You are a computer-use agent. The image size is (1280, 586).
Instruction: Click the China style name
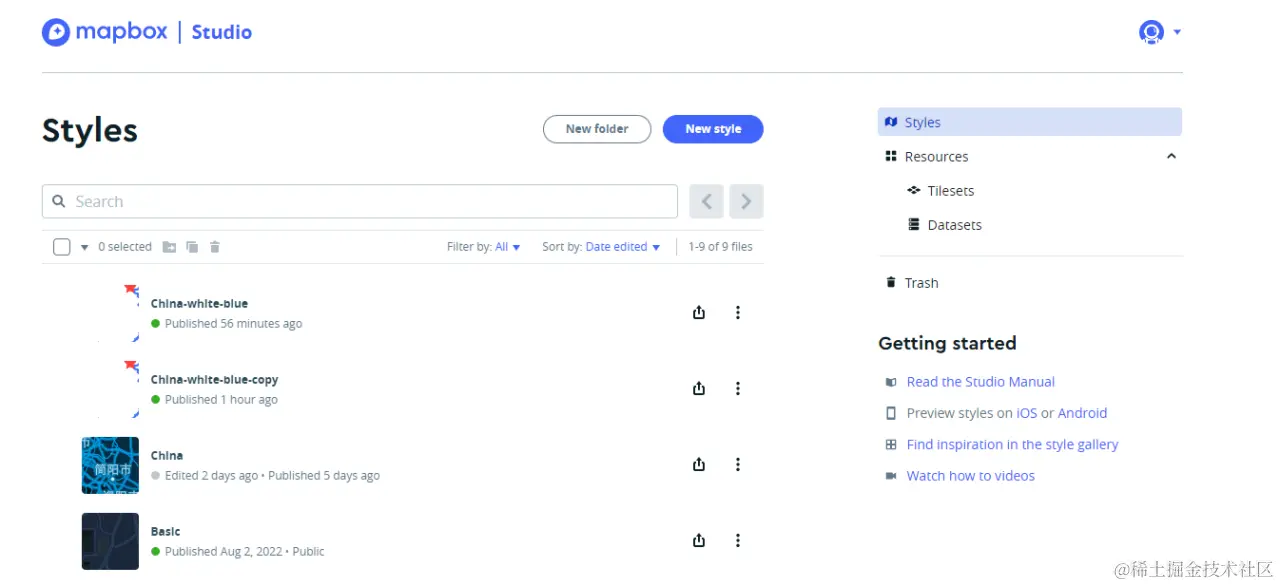click(167, 456)
